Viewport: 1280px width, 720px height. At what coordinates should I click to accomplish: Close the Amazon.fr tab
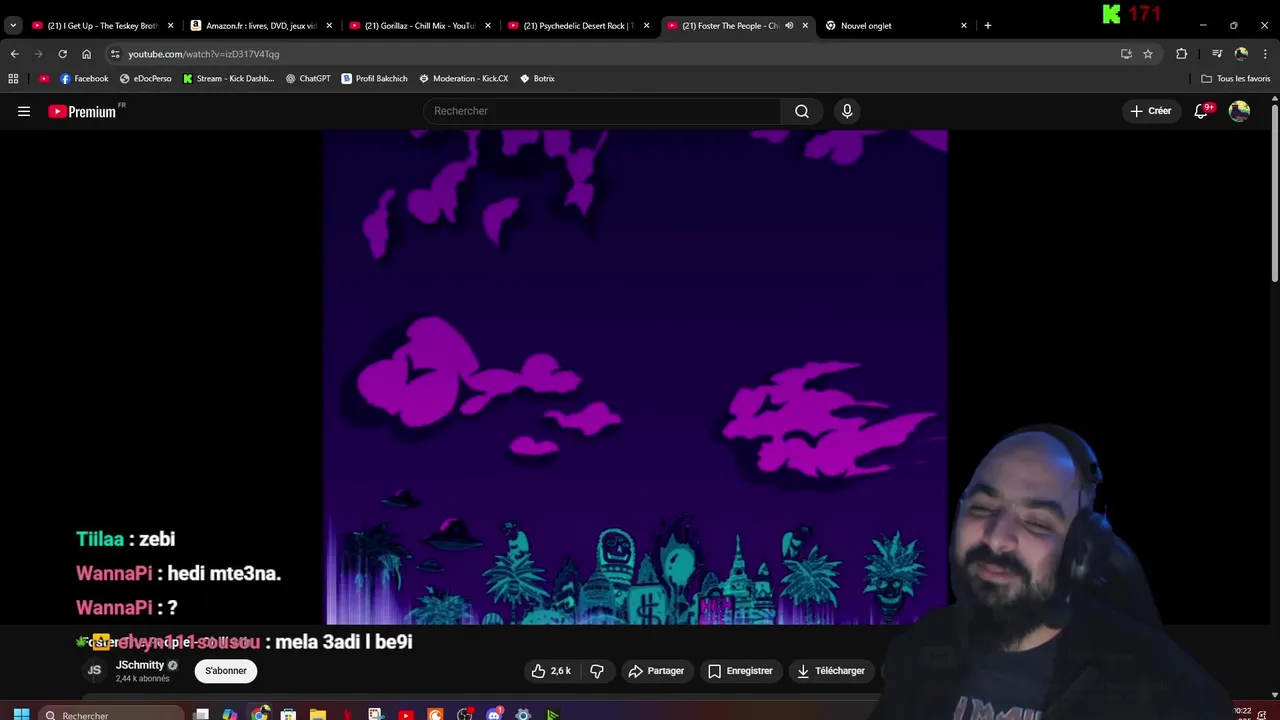tap(329, 26)
